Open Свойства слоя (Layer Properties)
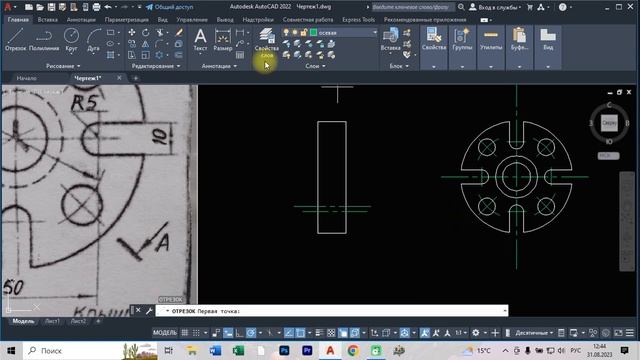The image size is (640, 360). point(267,43)
